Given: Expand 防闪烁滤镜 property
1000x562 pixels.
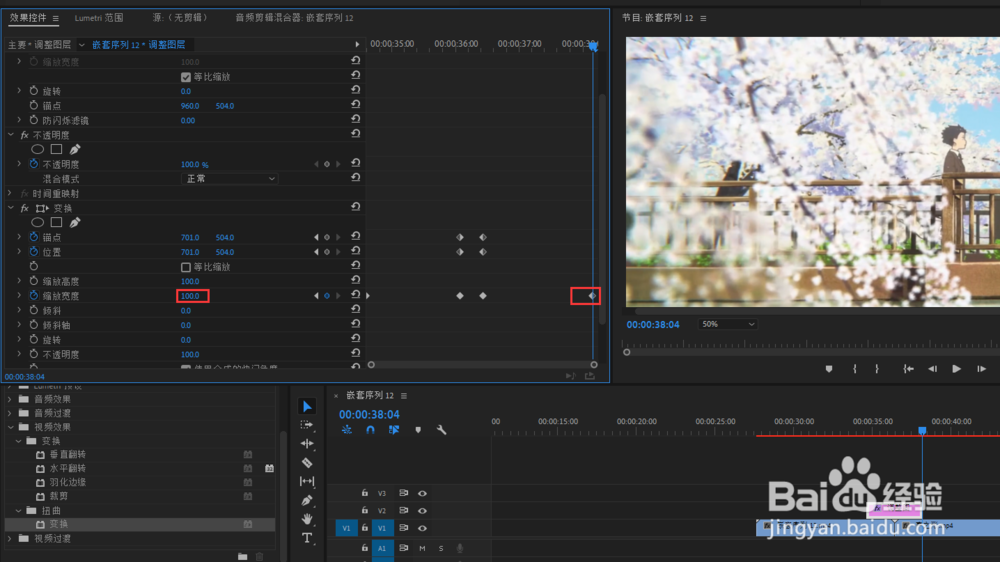Looking at the screenshot, I should pyautogui.click(x=19, y=120).
